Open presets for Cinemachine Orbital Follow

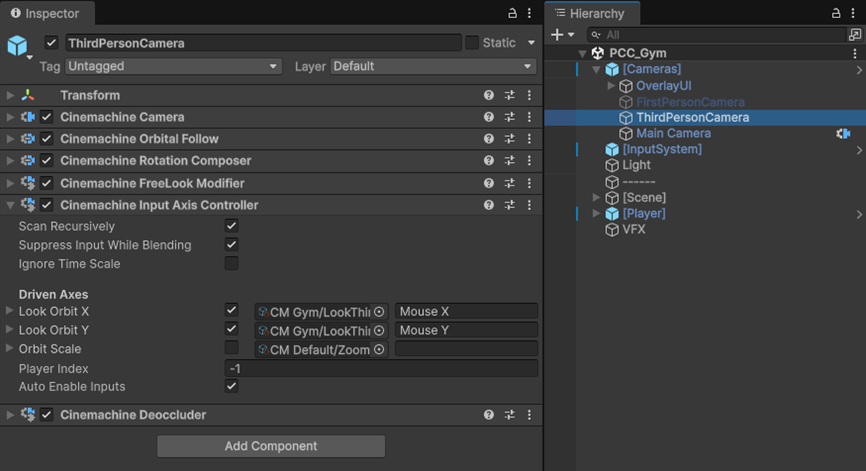509,139
